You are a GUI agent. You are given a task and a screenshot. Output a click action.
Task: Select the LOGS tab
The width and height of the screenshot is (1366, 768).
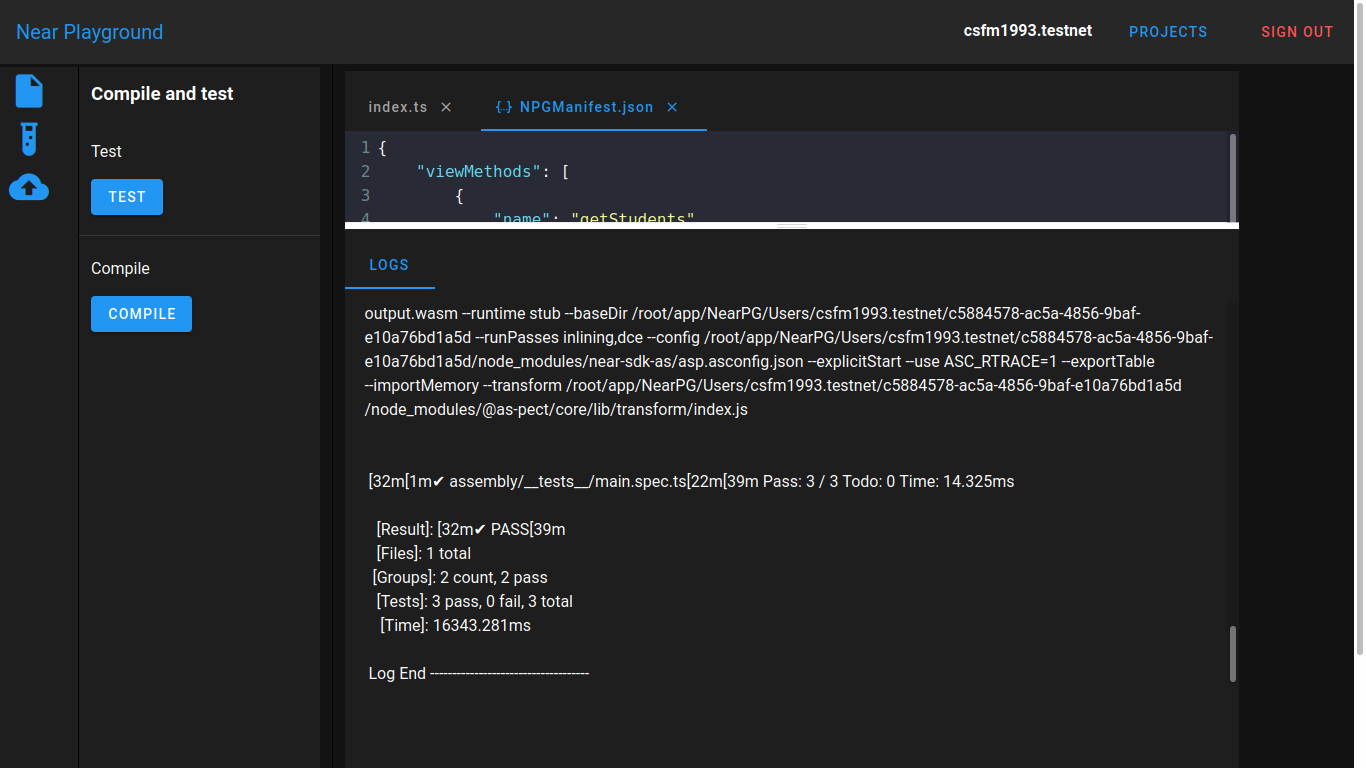389,265
